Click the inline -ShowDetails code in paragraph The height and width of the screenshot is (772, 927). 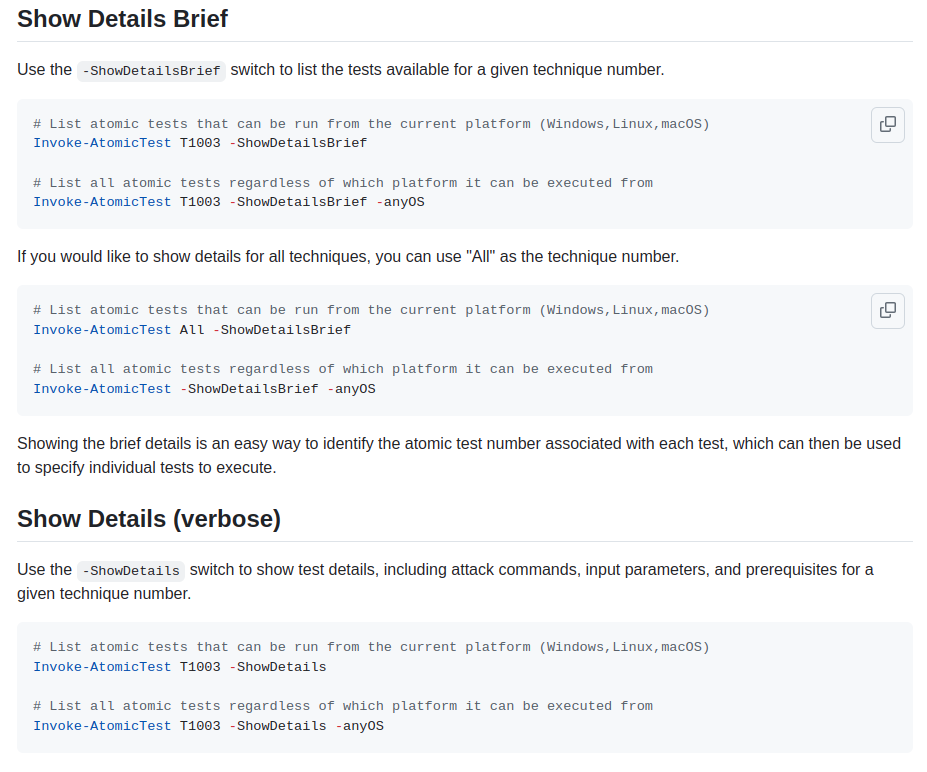pos(131,570)
